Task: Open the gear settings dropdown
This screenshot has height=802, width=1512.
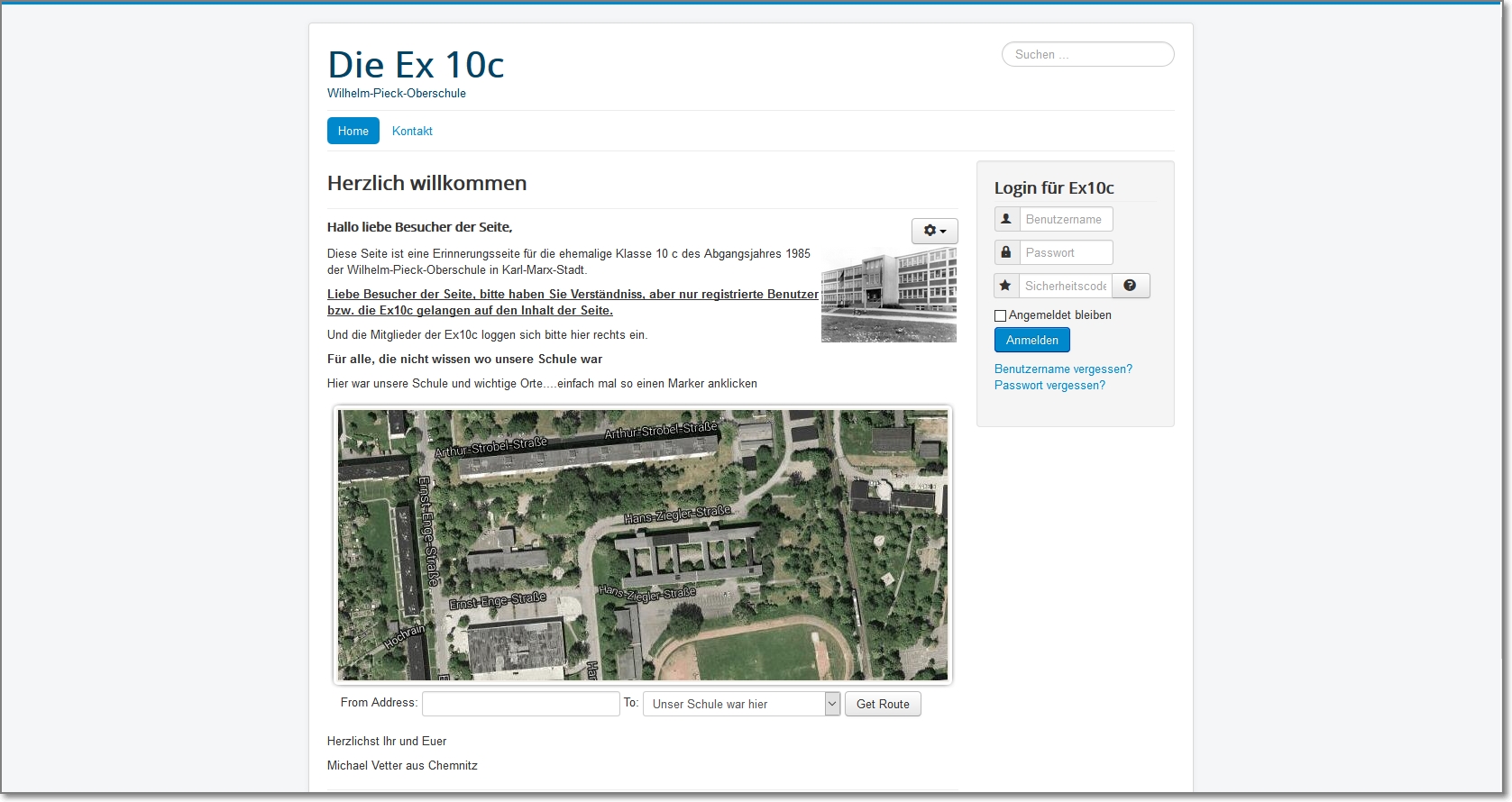Action: (934, 232)
